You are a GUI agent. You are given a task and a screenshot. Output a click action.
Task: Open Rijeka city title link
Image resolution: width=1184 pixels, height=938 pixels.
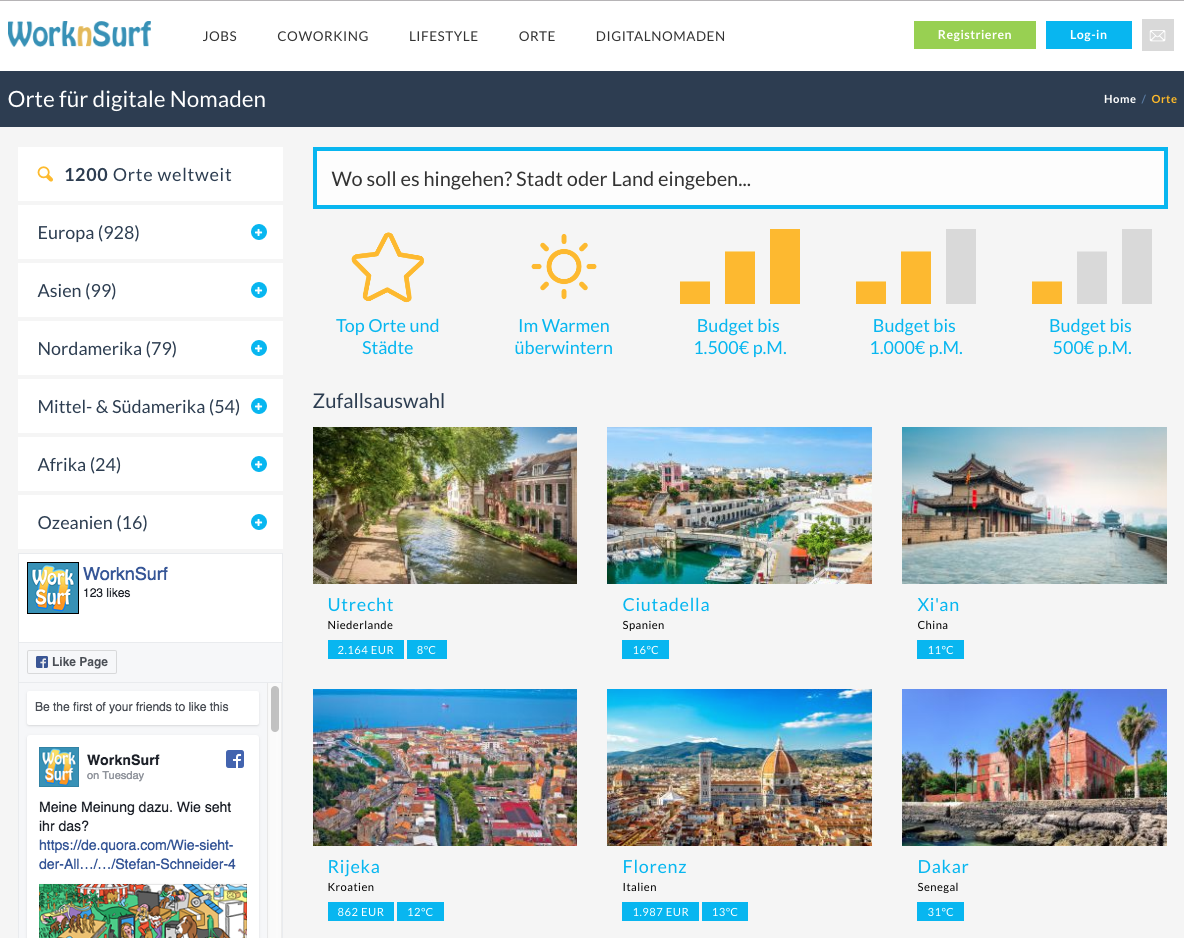click(353, 867)
